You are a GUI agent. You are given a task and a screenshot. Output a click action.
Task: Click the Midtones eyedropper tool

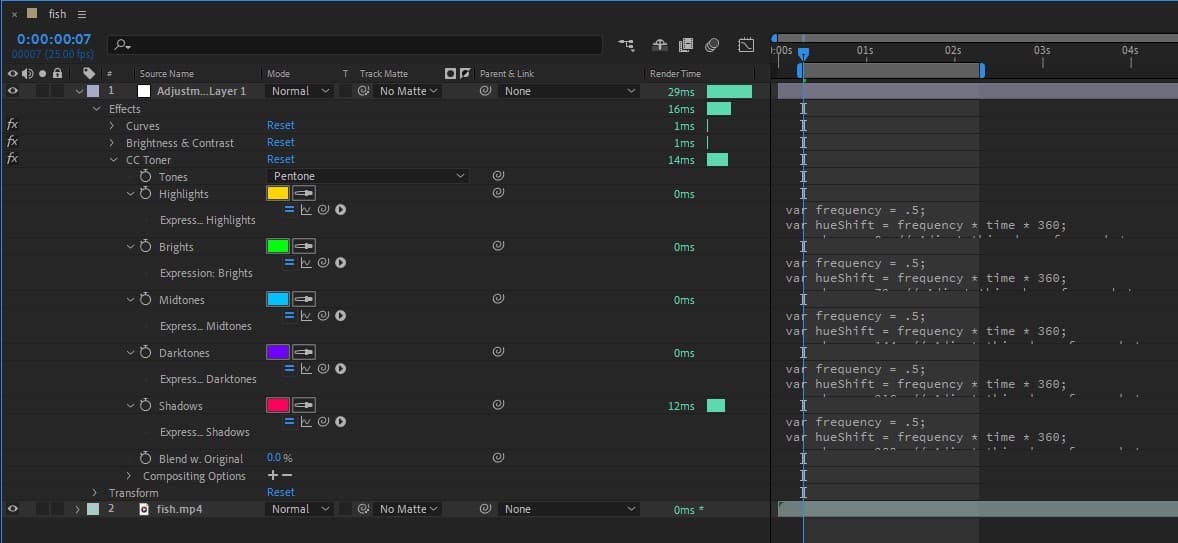click(304, 300)
